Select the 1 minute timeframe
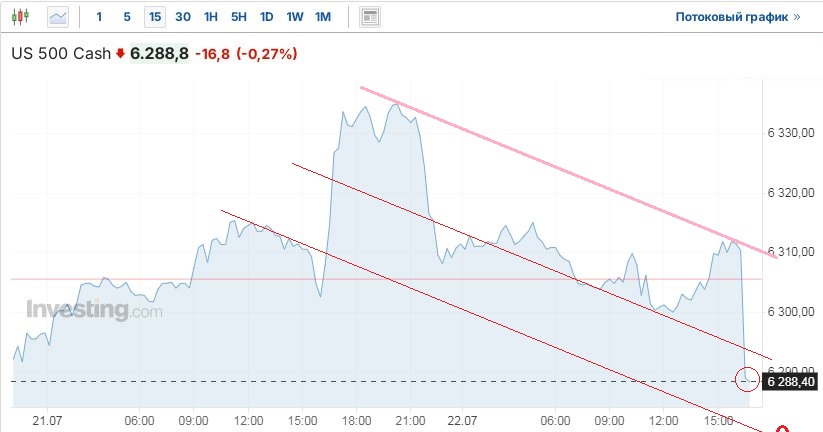The height and width of the screenshot is (432, 823). point(99,17)
